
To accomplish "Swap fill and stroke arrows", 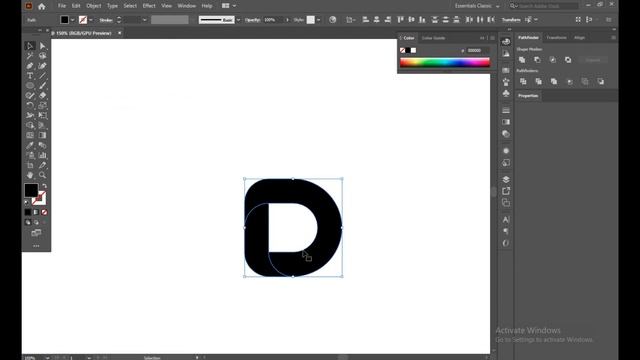I will pyautogui.click(x=44, y=186).
